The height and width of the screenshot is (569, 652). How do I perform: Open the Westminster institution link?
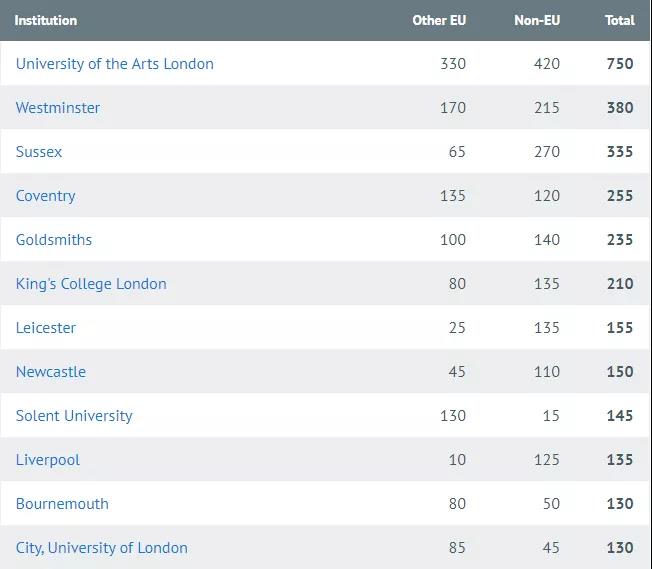tap(58, 108)
